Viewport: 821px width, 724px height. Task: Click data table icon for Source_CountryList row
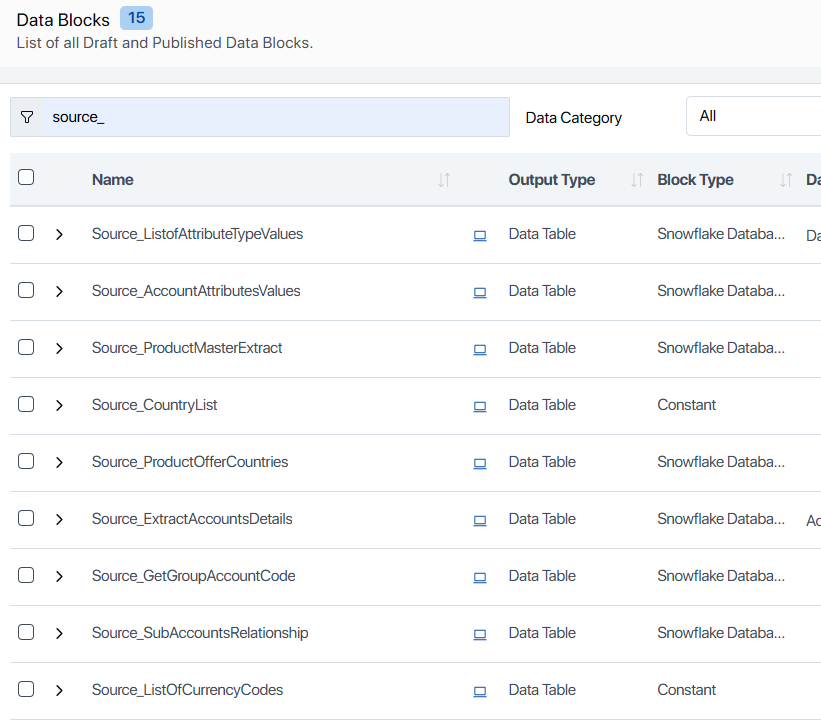tap(480, 406)
